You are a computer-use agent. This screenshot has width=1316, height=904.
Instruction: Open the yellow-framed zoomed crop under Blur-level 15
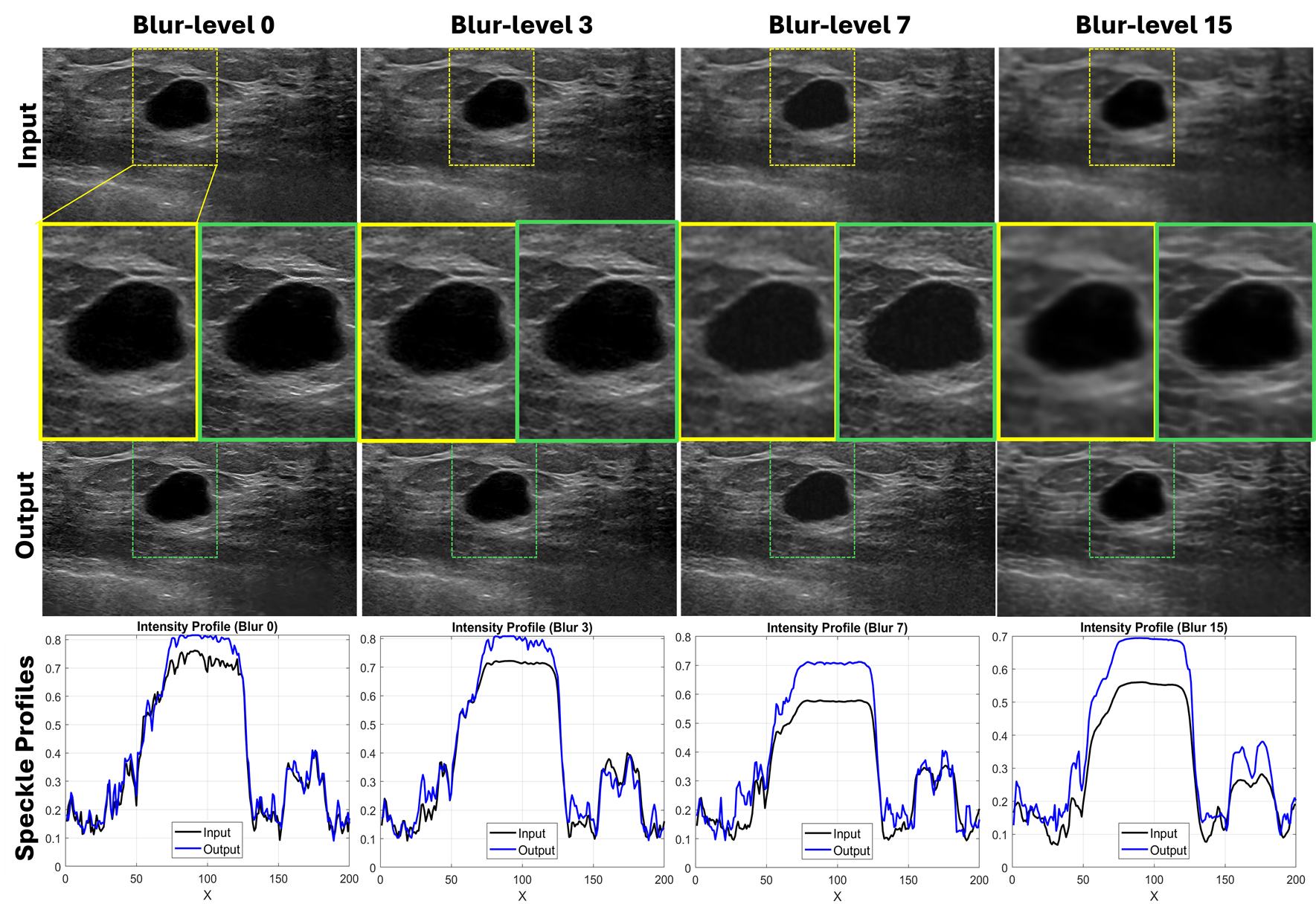1076,331
